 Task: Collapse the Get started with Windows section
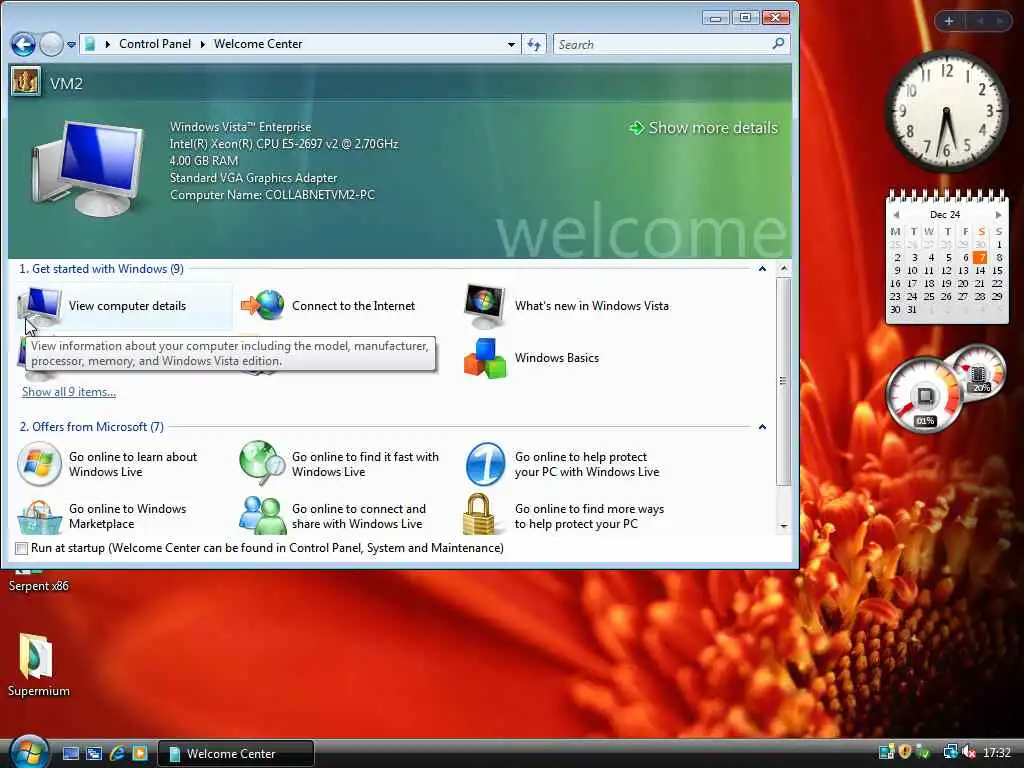click(x=762, y=269)
